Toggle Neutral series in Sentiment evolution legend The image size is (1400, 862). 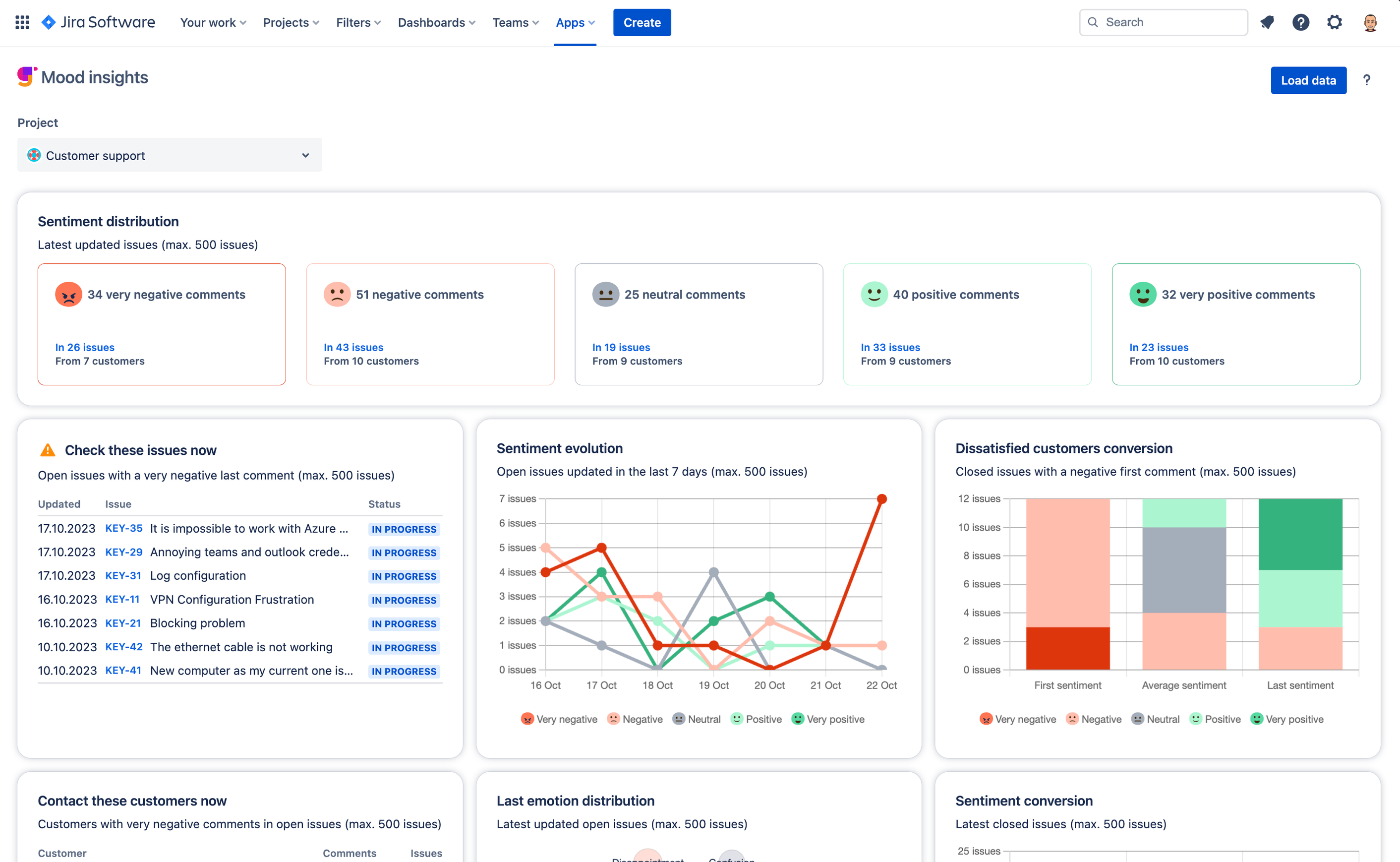click(x=697, y=719)
